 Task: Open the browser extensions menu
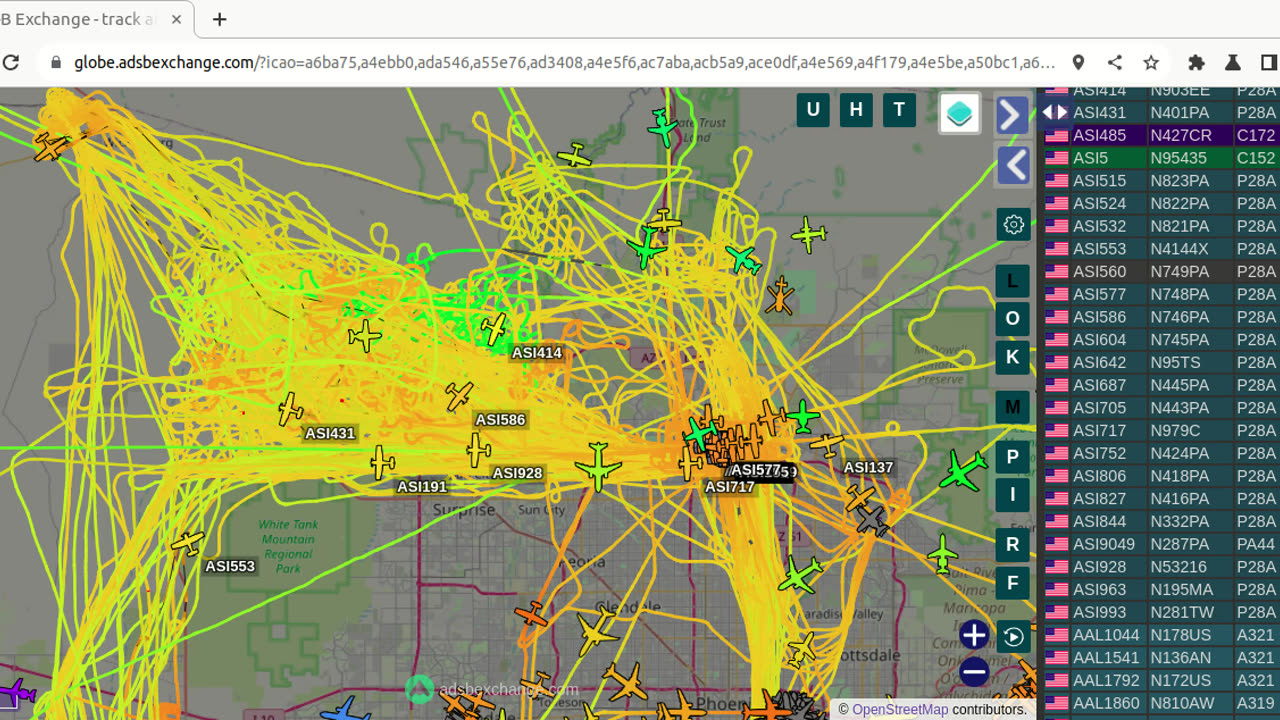coord(1196,62)
